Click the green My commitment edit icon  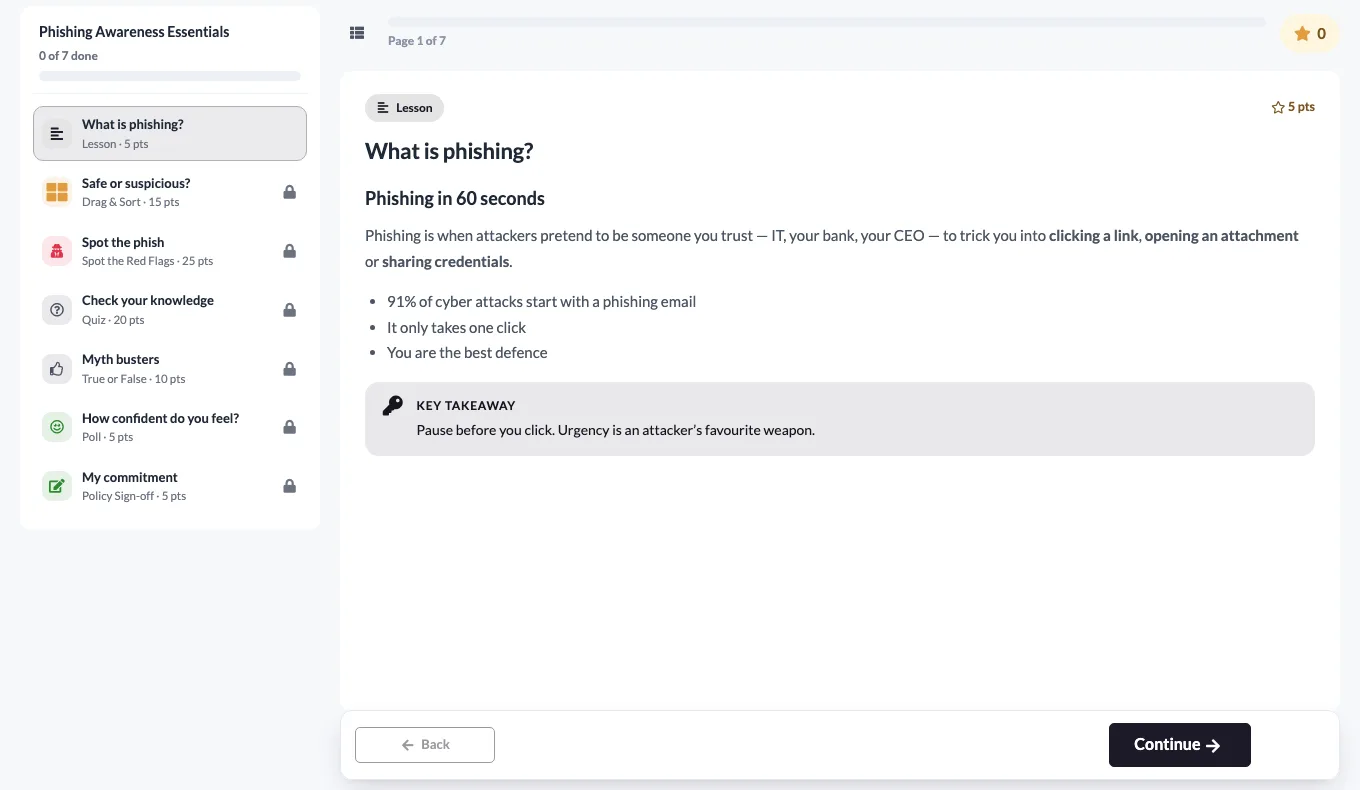coord(57,486)
